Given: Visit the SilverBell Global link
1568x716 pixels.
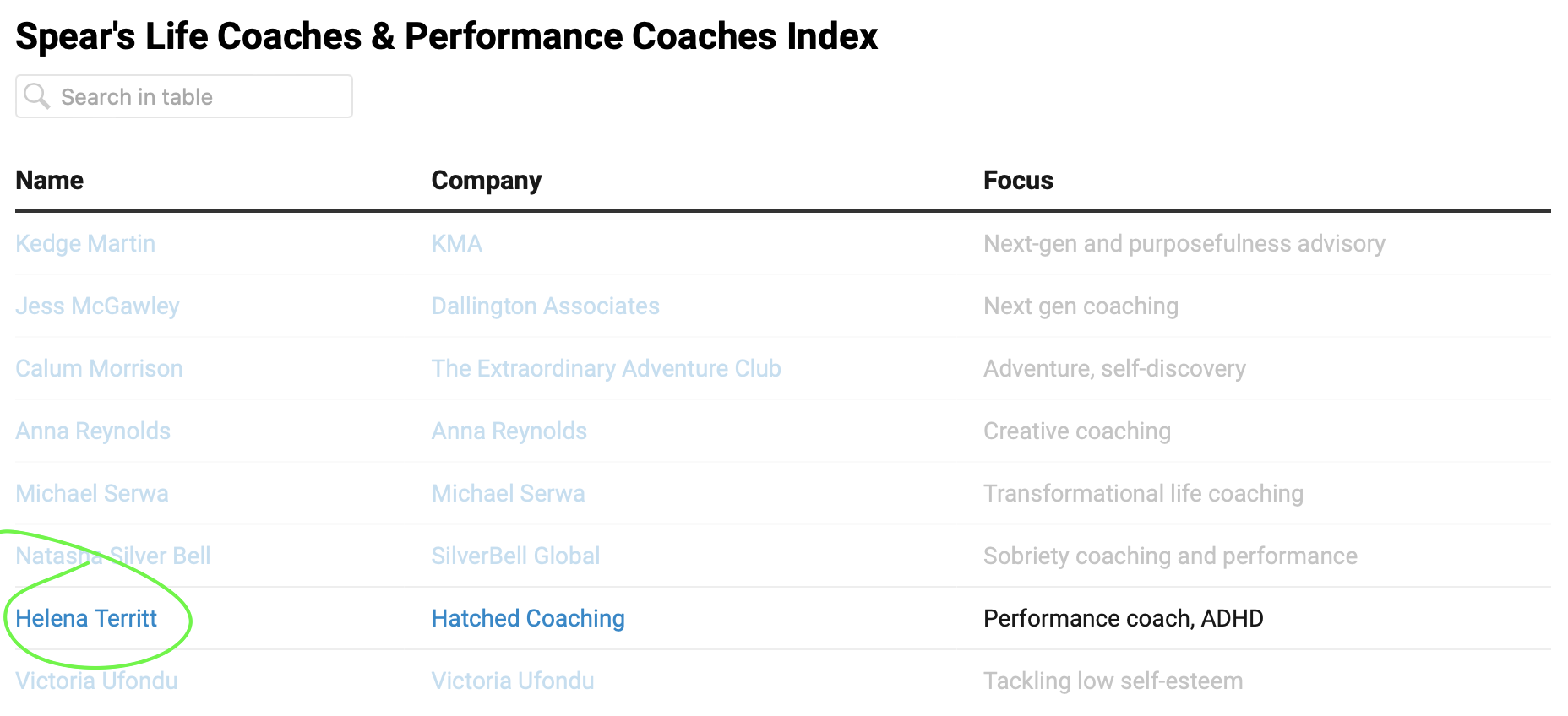Looking at the screenshot, I should pos(515,556).
